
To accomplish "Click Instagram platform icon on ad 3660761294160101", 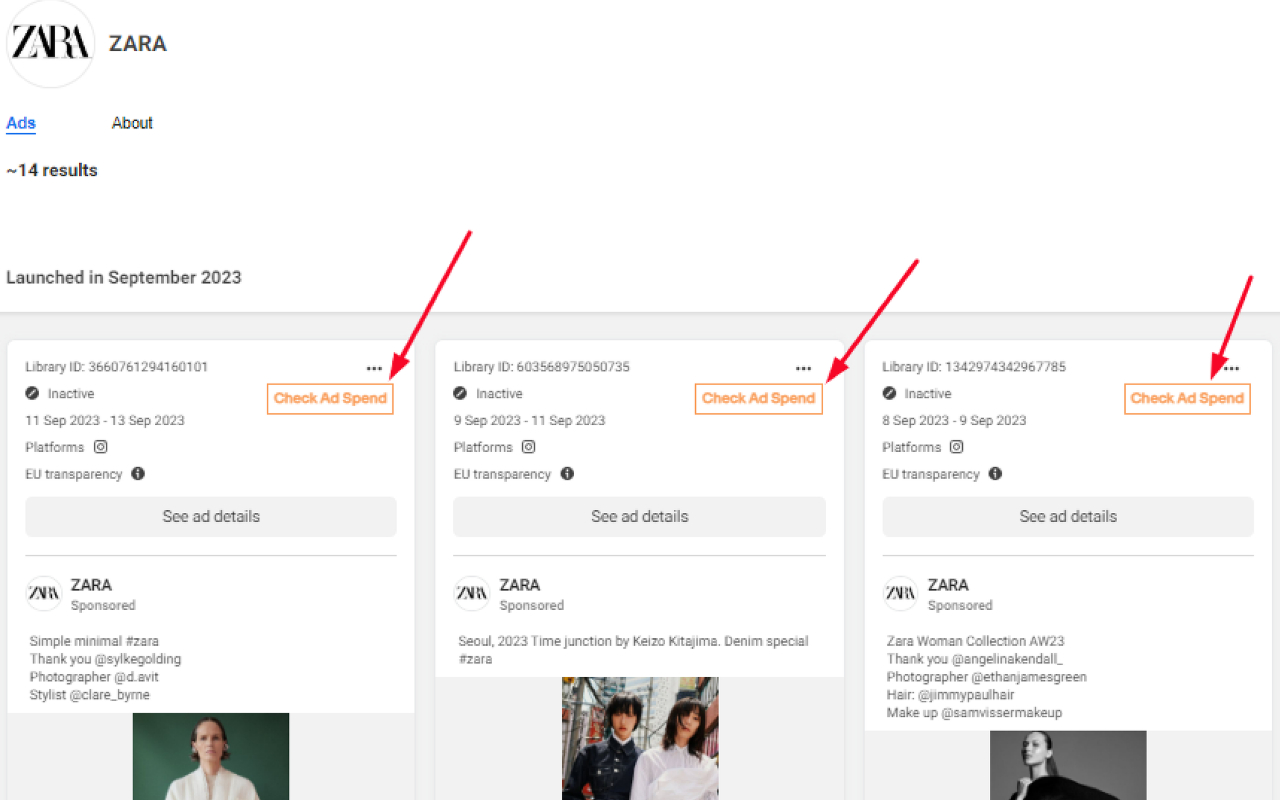I will point(100,447).
